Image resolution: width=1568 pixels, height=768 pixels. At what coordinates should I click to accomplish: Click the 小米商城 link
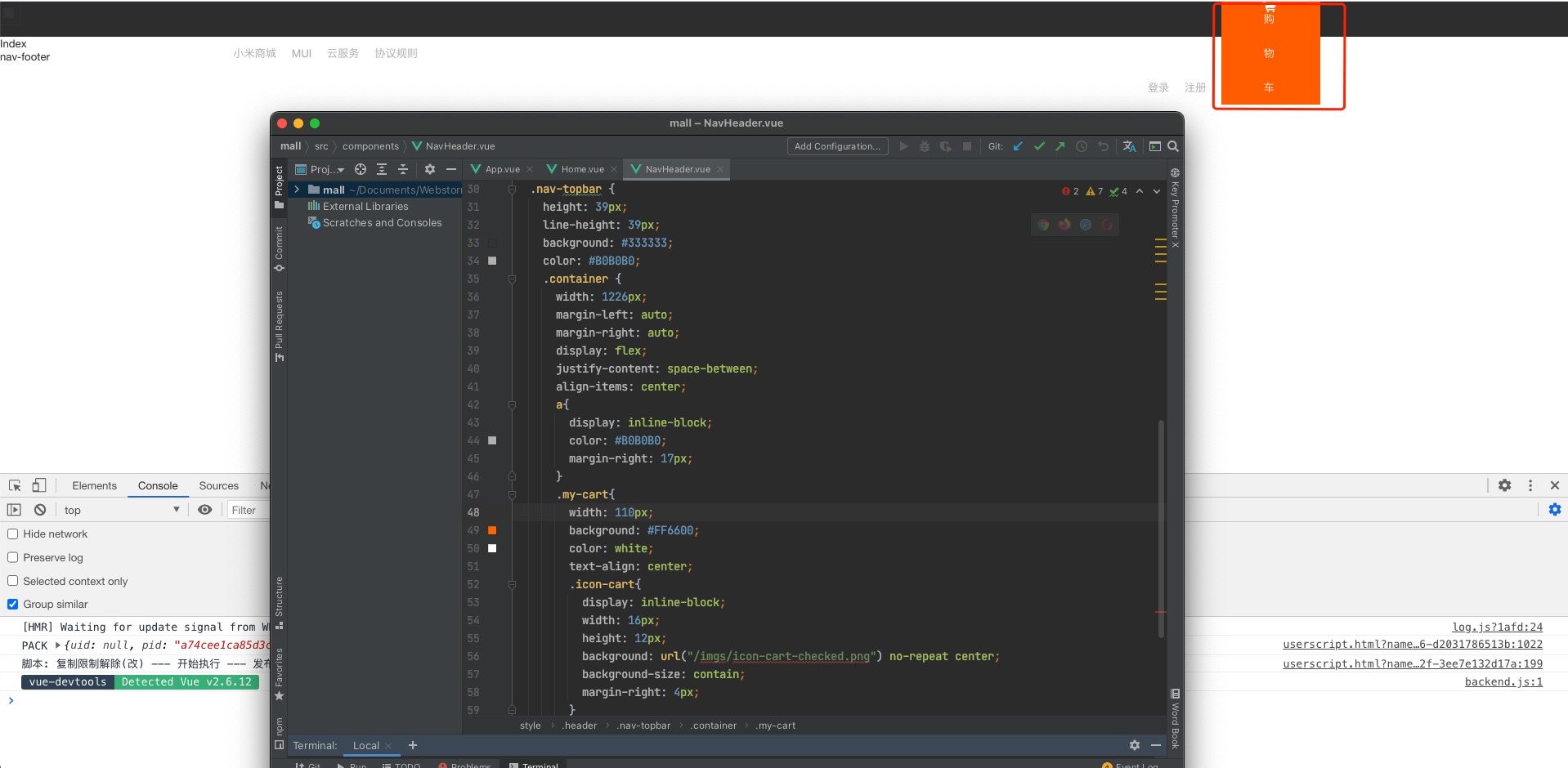point(254,53)
